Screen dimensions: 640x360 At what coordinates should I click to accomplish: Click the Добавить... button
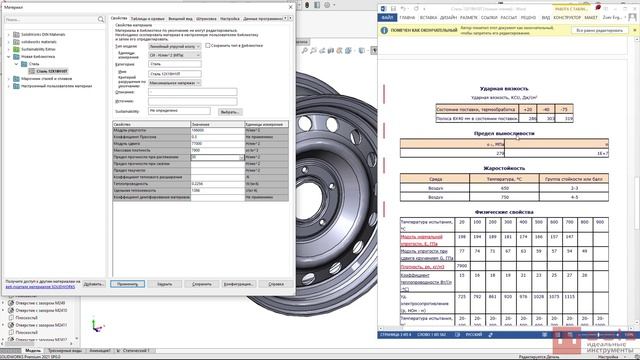94,284
